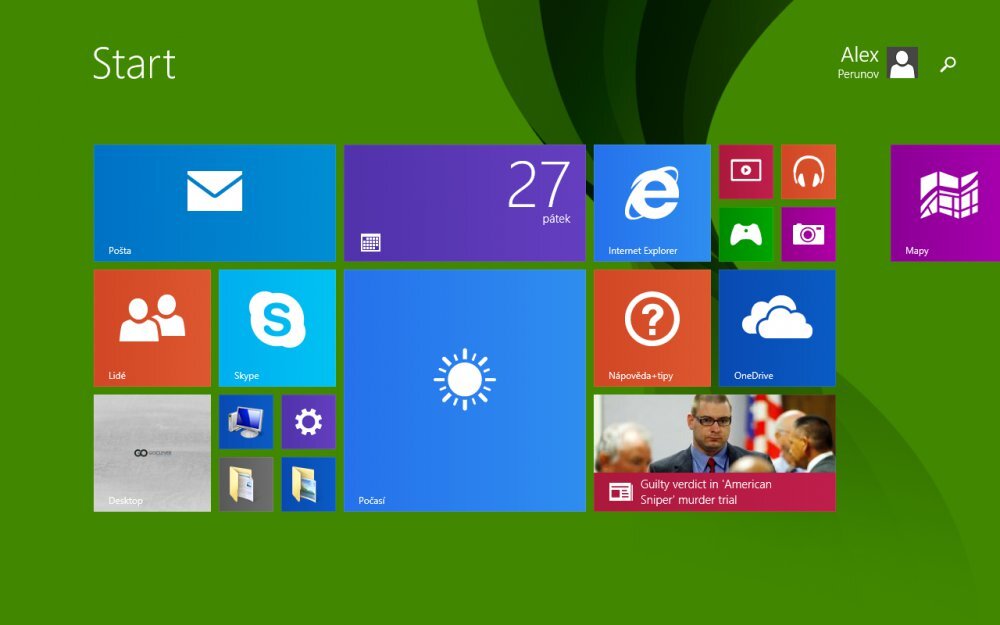Viewport: 1000px width, 625px height.
Task: Open the Pošta mail tile
Action: [x=214, y=202]
